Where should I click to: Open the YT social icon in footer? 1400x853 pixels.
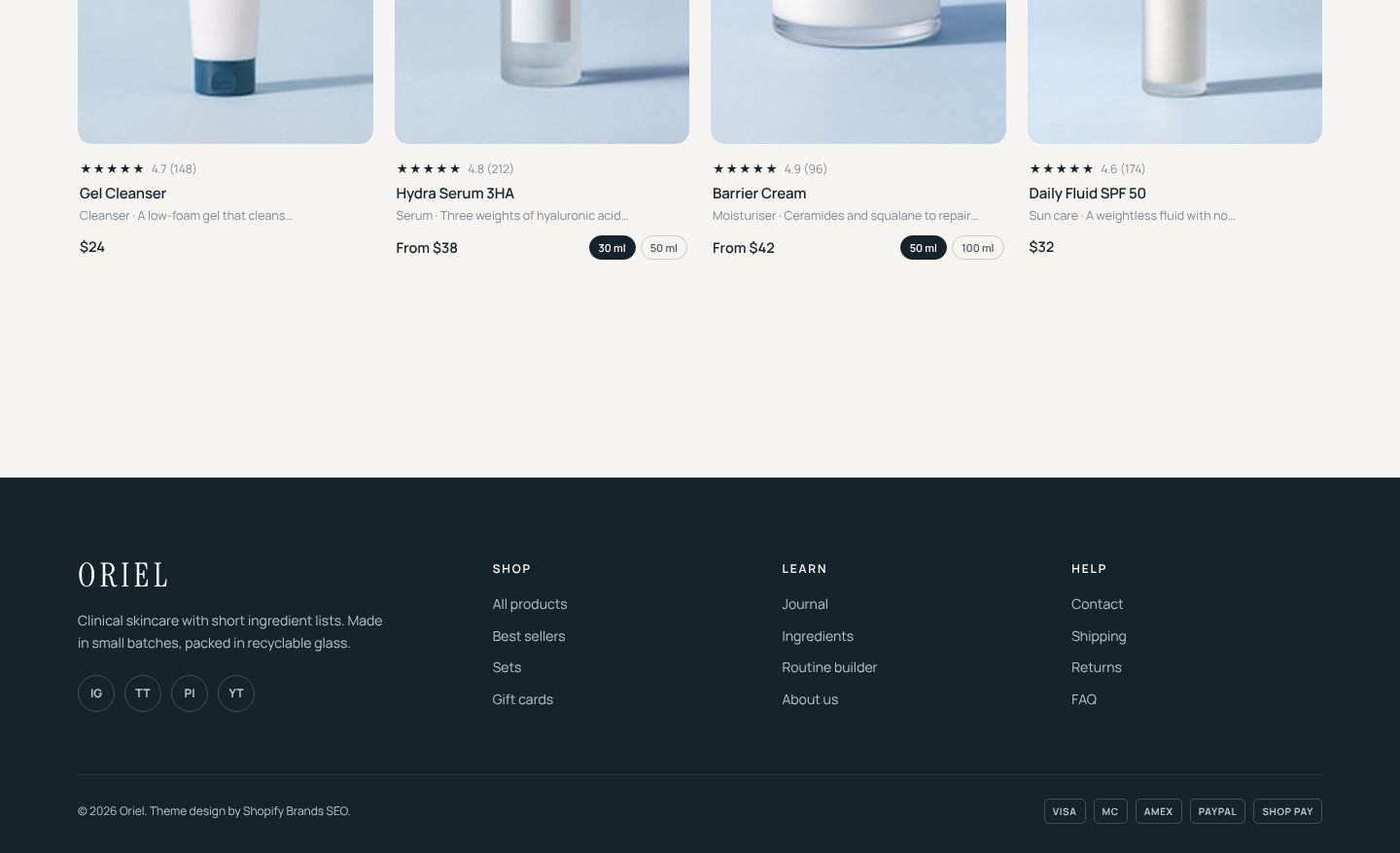point(236,693)
